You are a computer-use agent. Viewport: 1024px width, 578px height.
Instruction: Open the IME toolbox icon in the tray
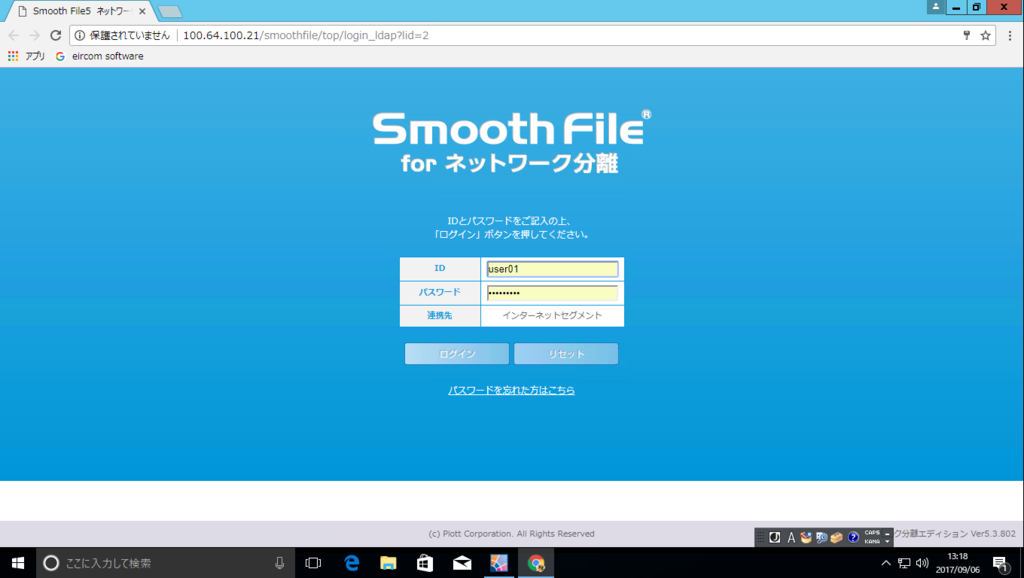[x=836, y=536]
